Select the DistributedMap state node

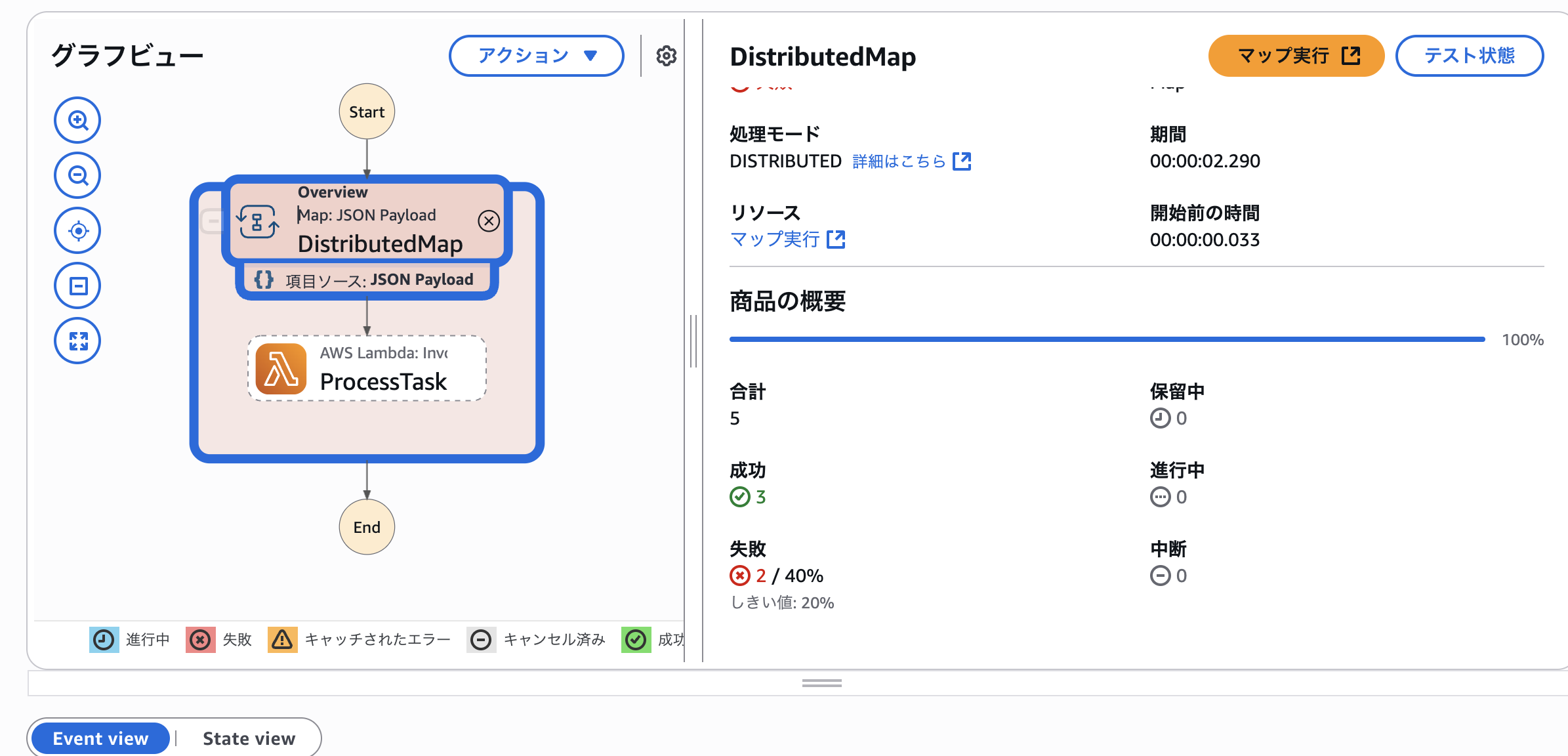pyautogui.click(x=367, y=221)
